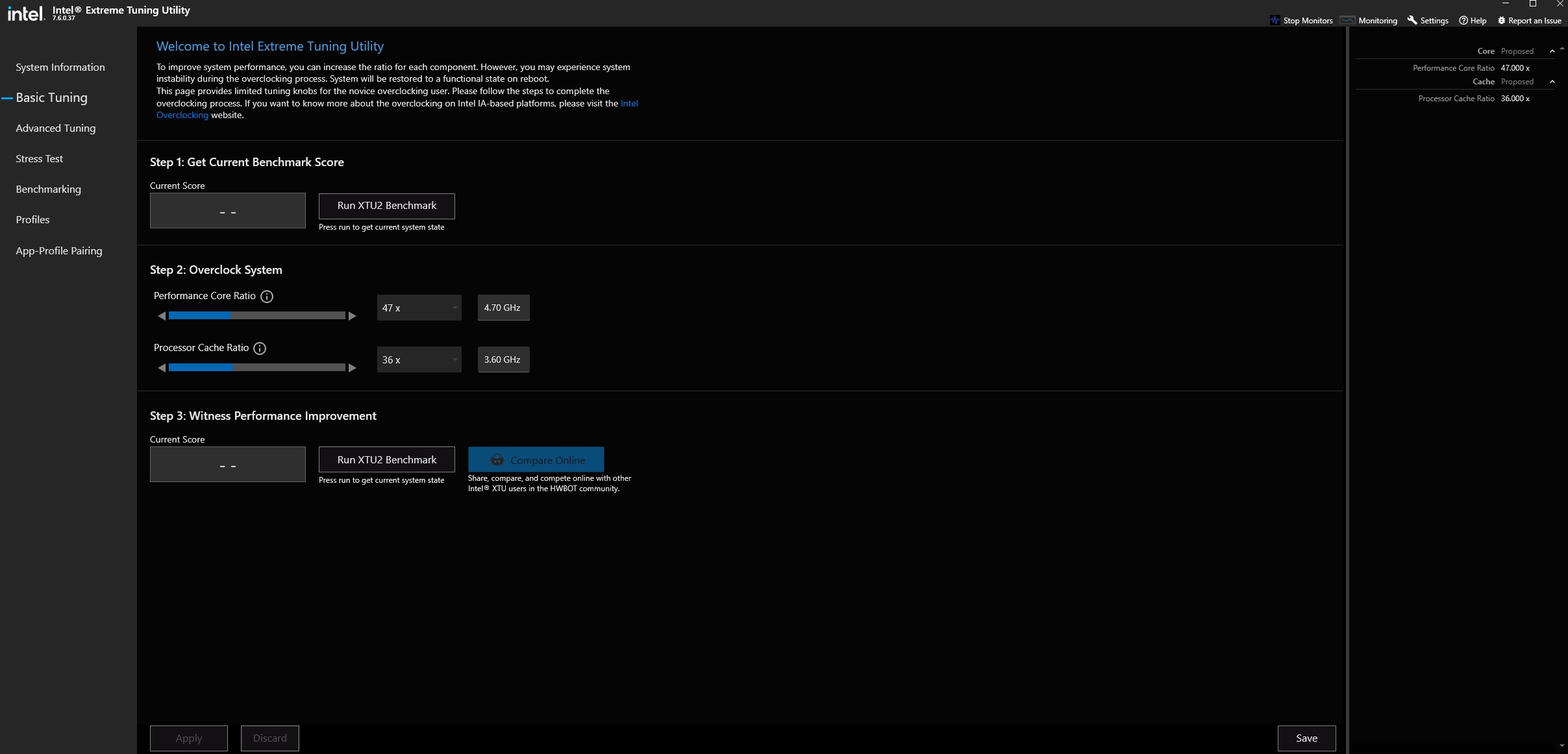Click the Step 3: Witness Performance Improvement heading
The image size is (1568, 754).
click(263, 416)
